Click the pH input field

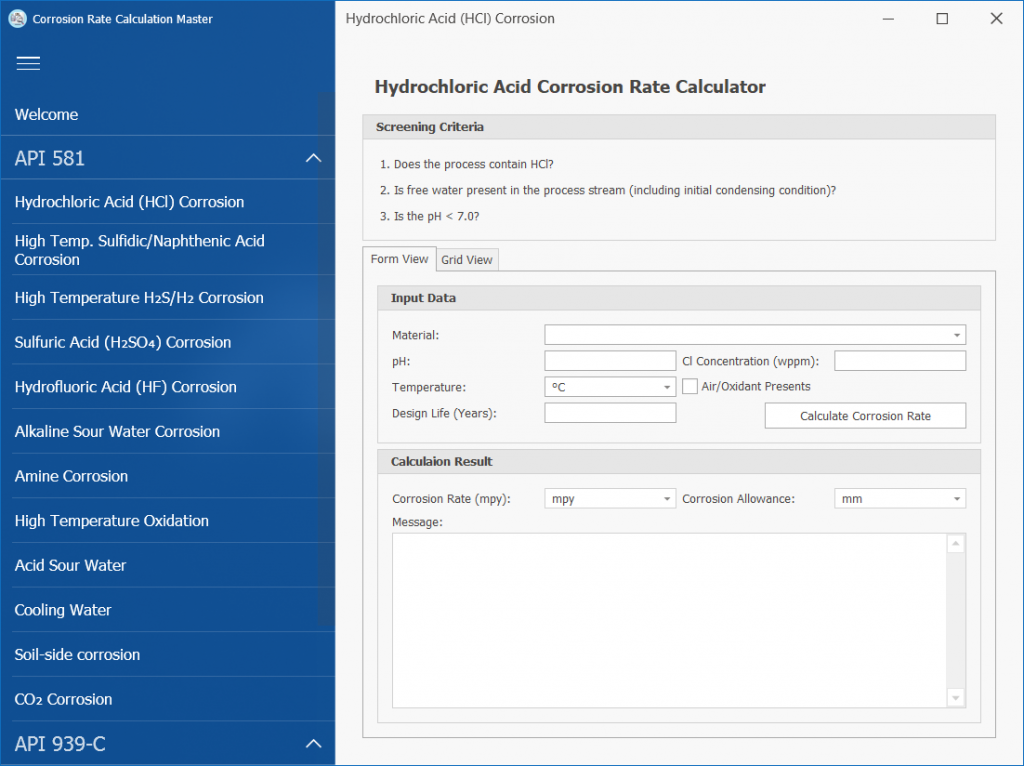click(x=610, y=361)
